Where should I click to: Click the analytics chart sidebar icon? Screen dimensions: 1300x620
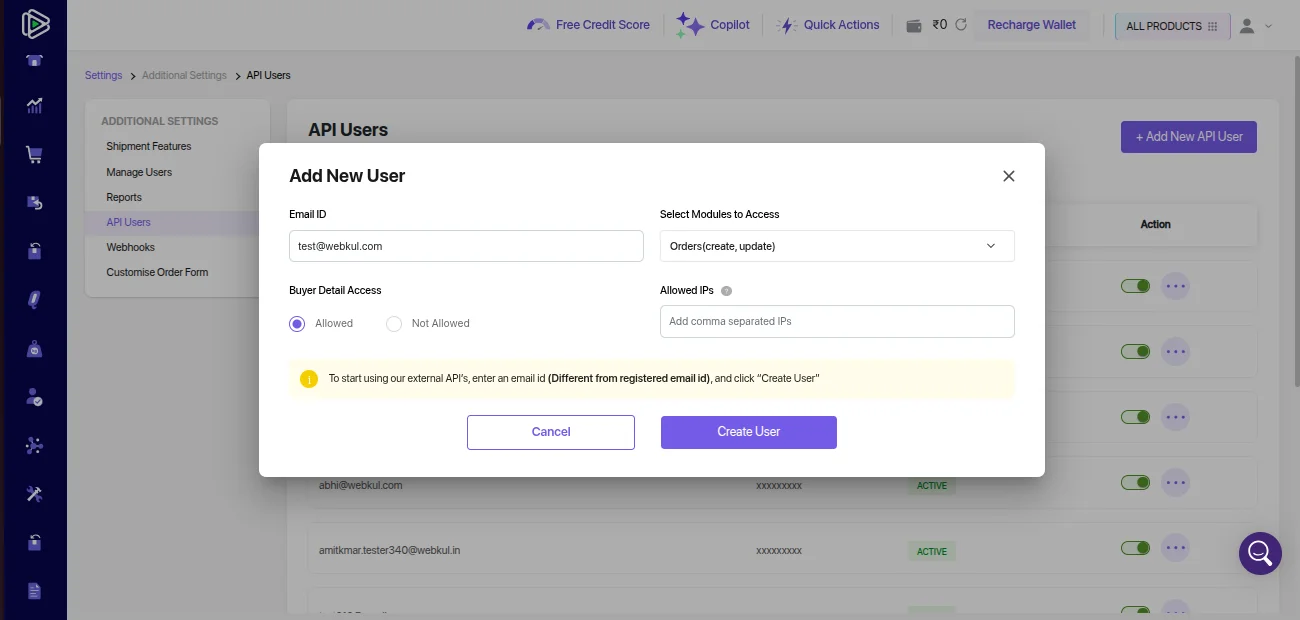pos(34,105)
